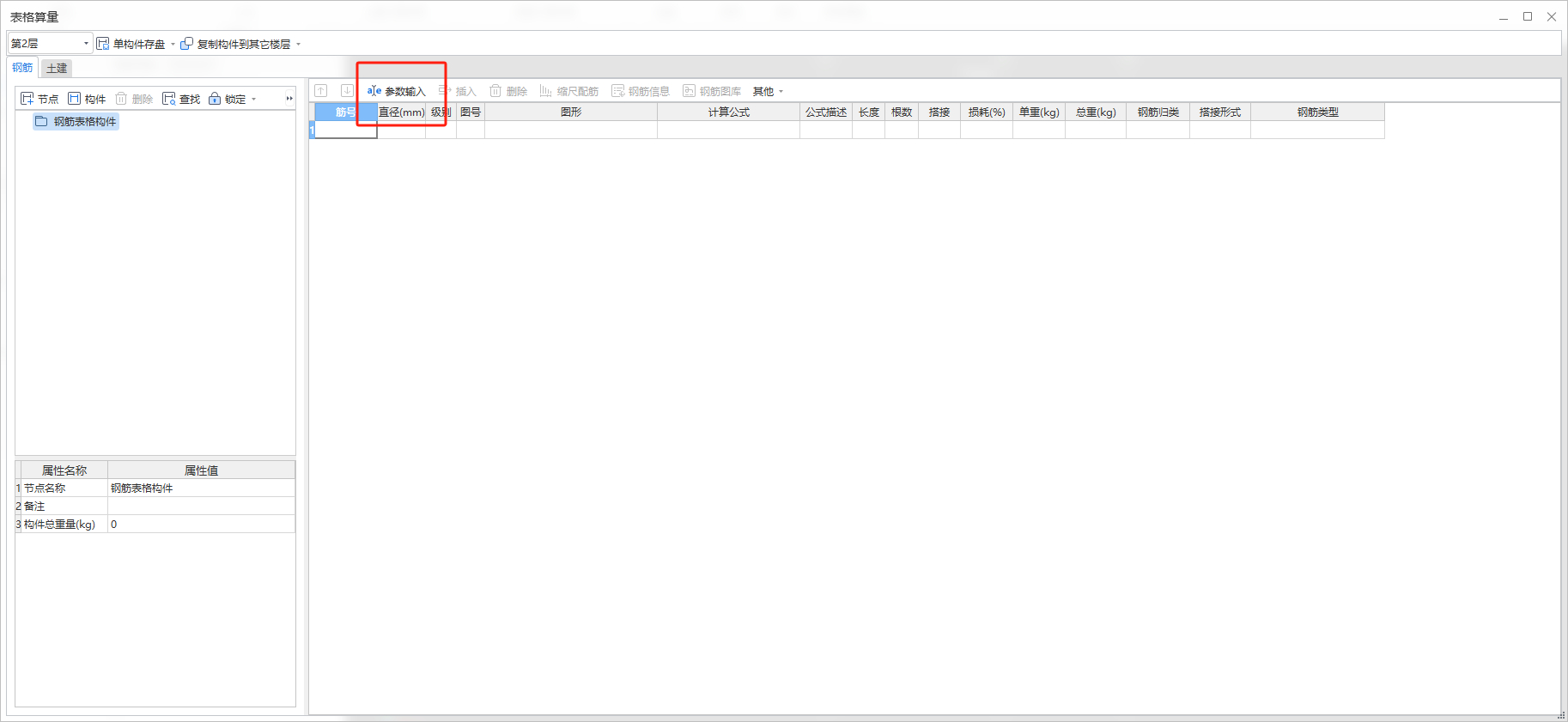
Task: Minimize the 表格算量 window
Action: pyautogui.click(x=1504, y=16)
